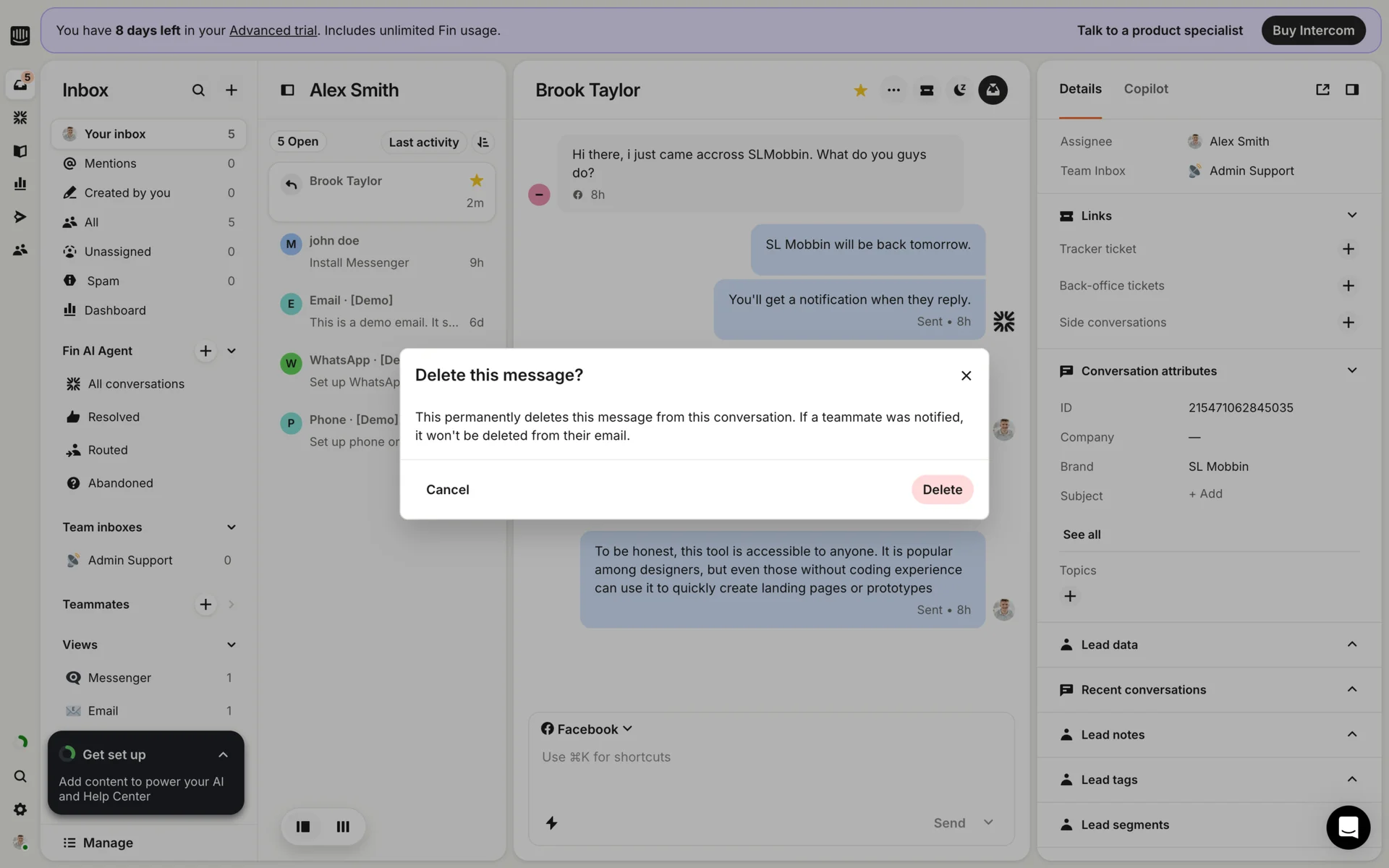Toggle the conversation list sidebar icon
The height and width of the screenshot is (868, 1389).
(287, 90)
